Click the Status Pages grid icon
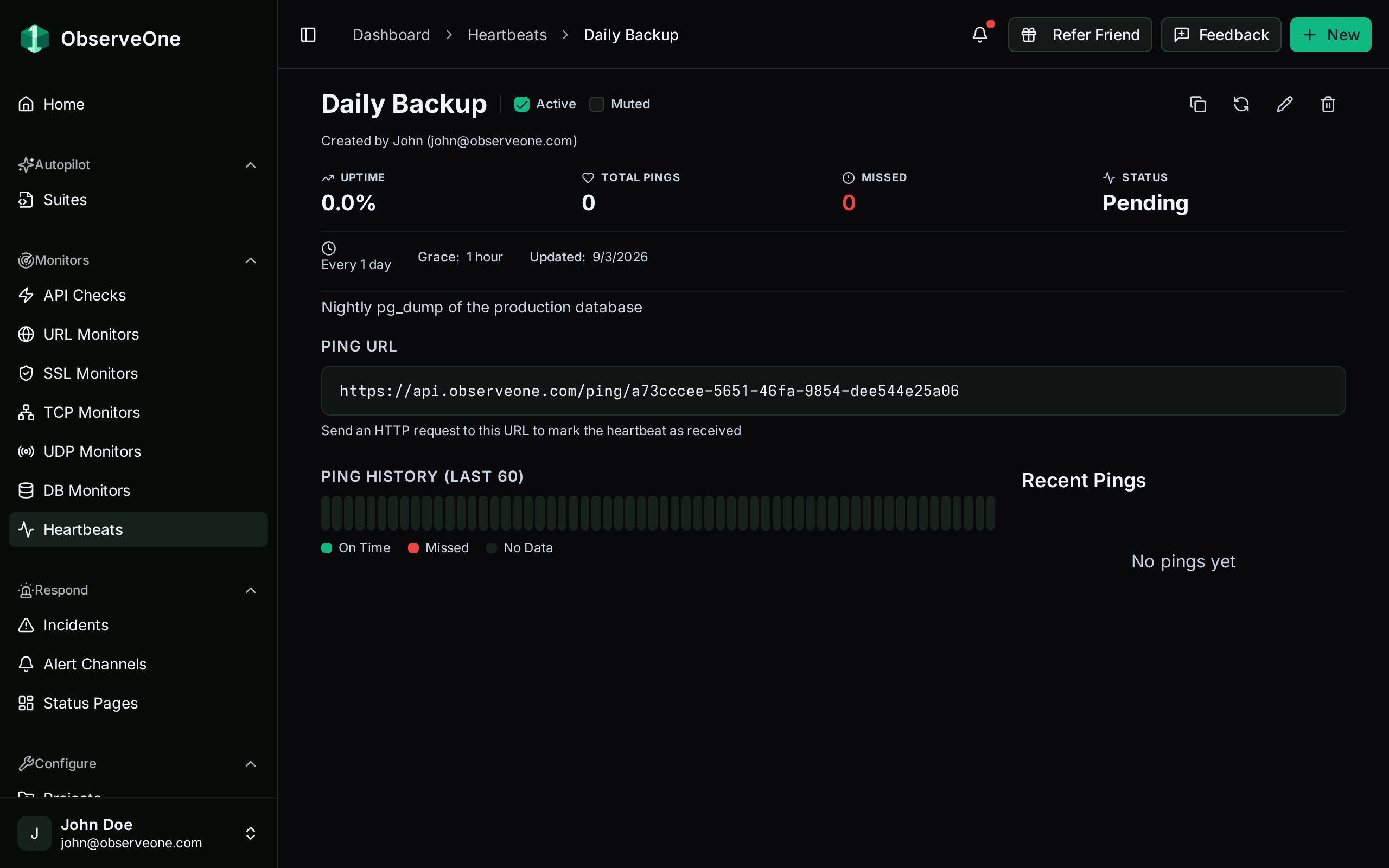Screen dimensions: 1389x868 [x=26, y=703]
